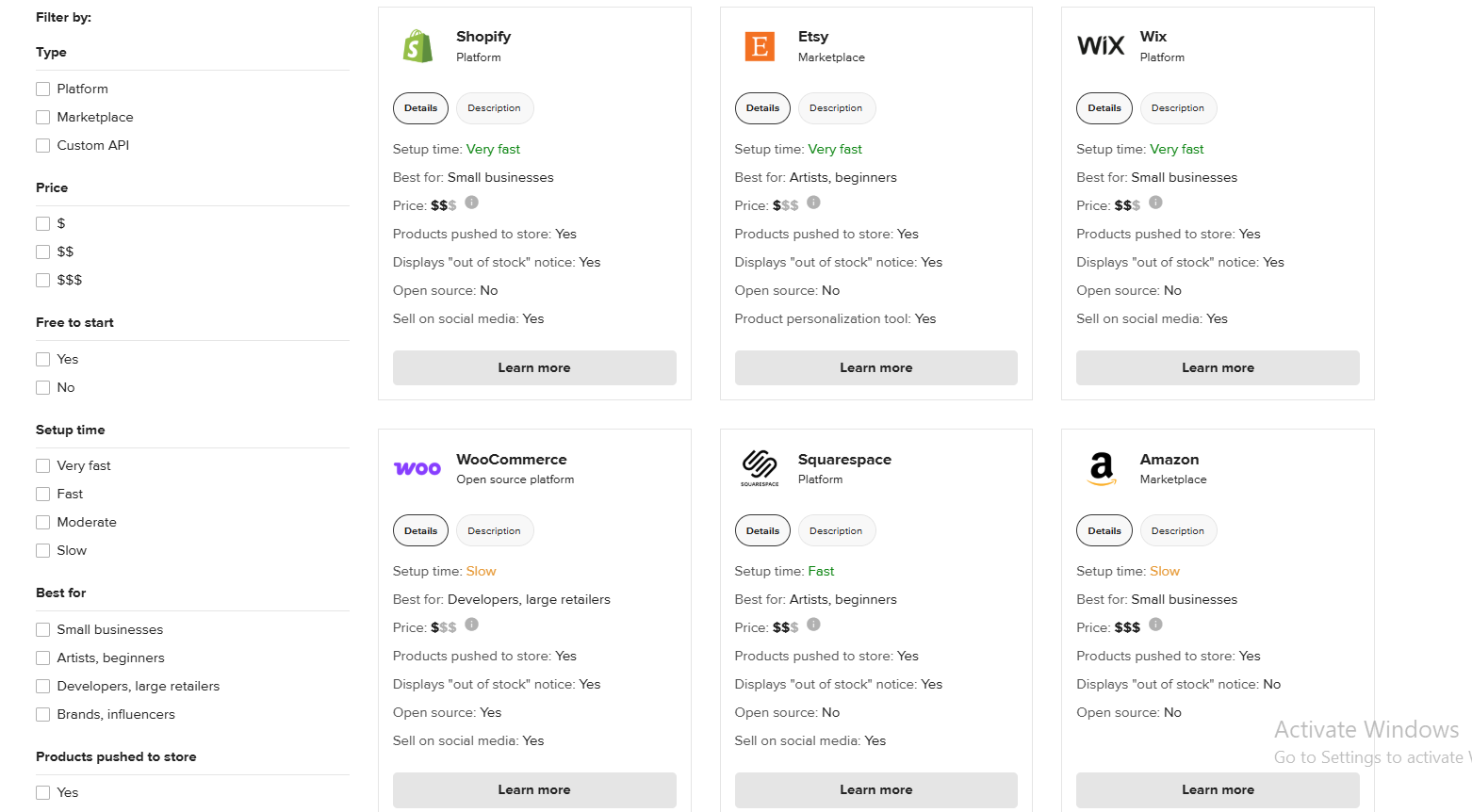Click the Etsy card title
Screen dimensions: 1472x812
[813, 37]
